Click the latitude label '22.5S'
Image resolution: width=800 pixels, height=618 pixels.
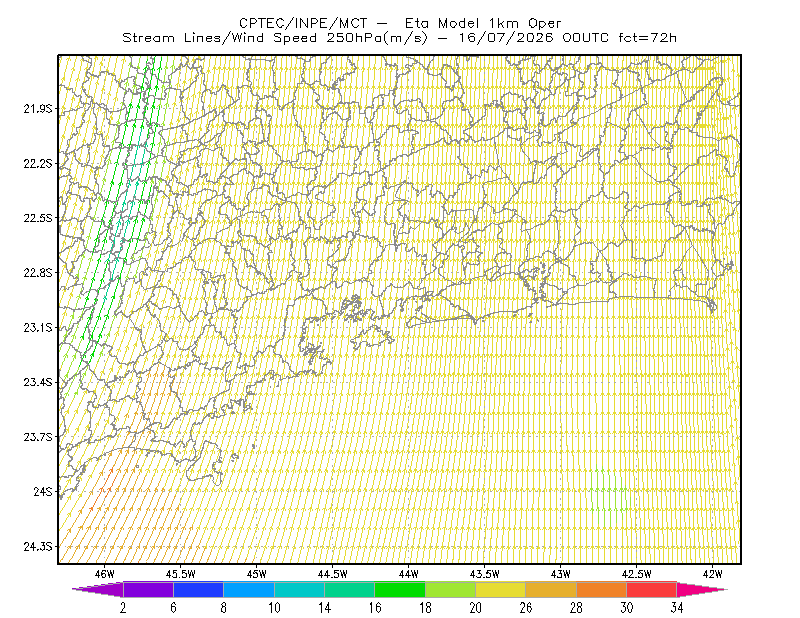pyautogui.click(x=38, y=218)
